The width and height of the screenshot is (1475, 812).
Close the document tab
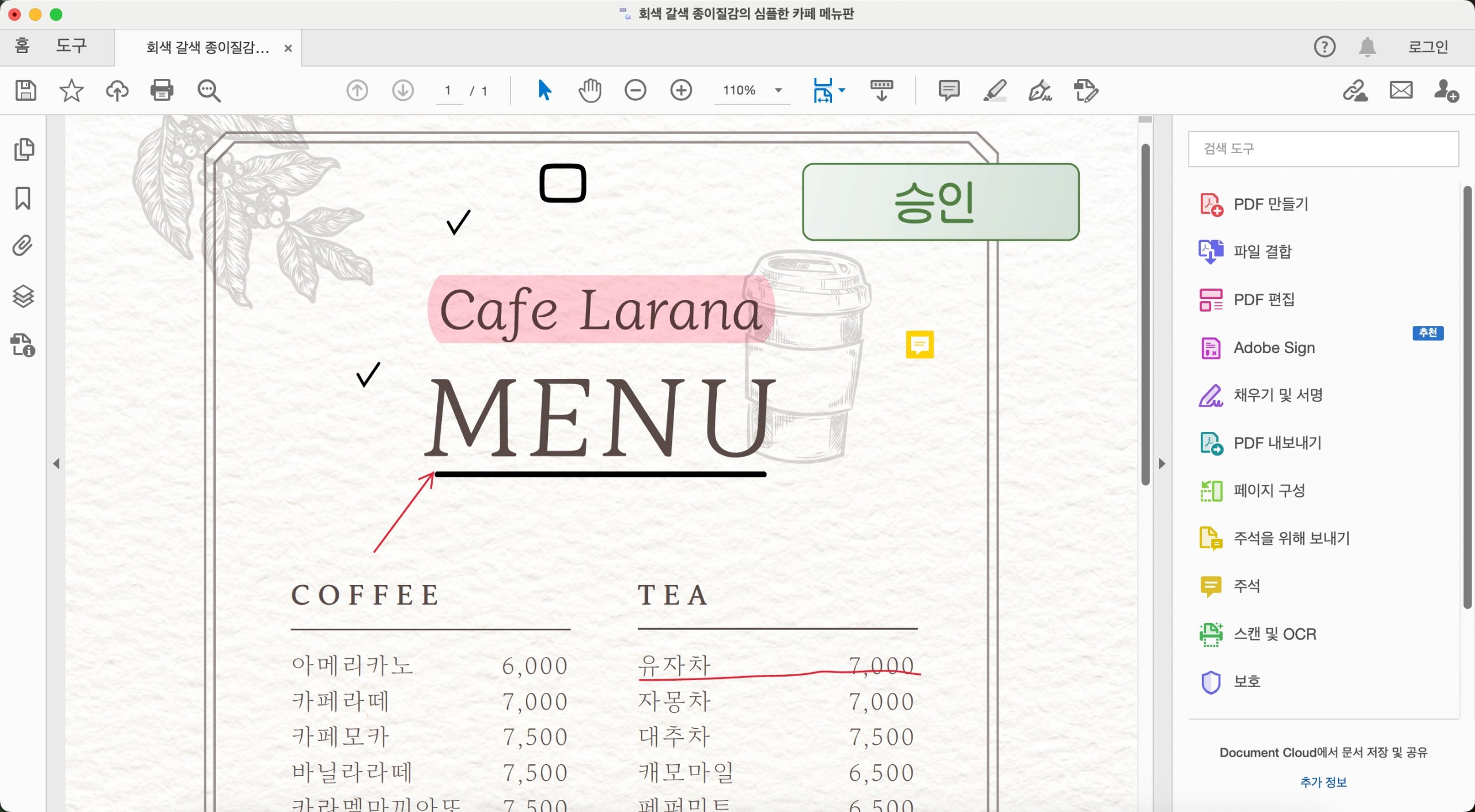pyautogui.click(x=288, y=48)
